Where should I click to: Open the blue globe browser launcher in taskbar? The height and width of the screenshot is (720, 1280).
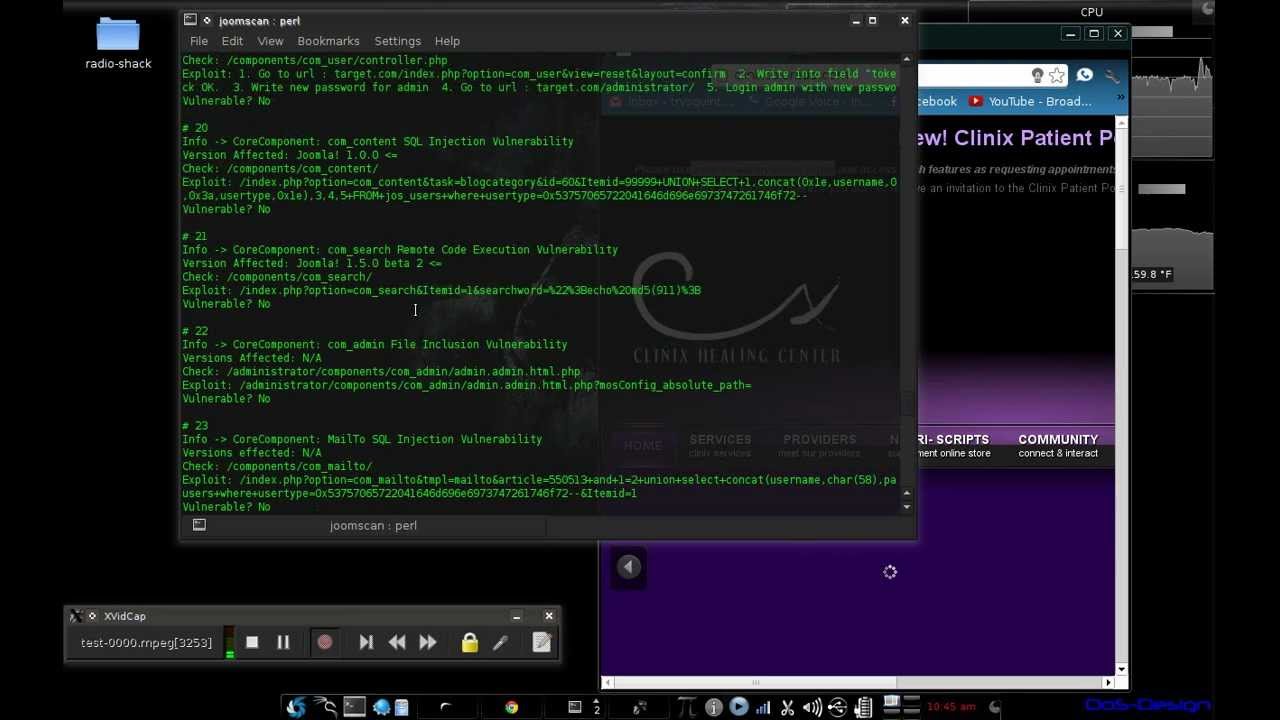coord(381,707)
